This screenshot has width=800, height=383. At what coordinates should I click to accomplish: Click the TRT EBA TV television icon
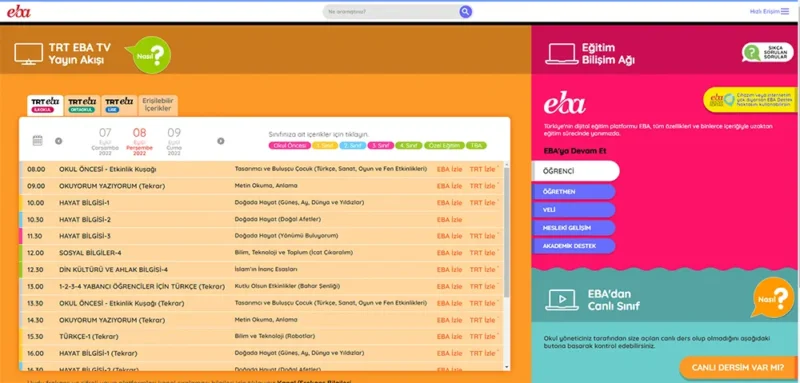tap(29, 54)
